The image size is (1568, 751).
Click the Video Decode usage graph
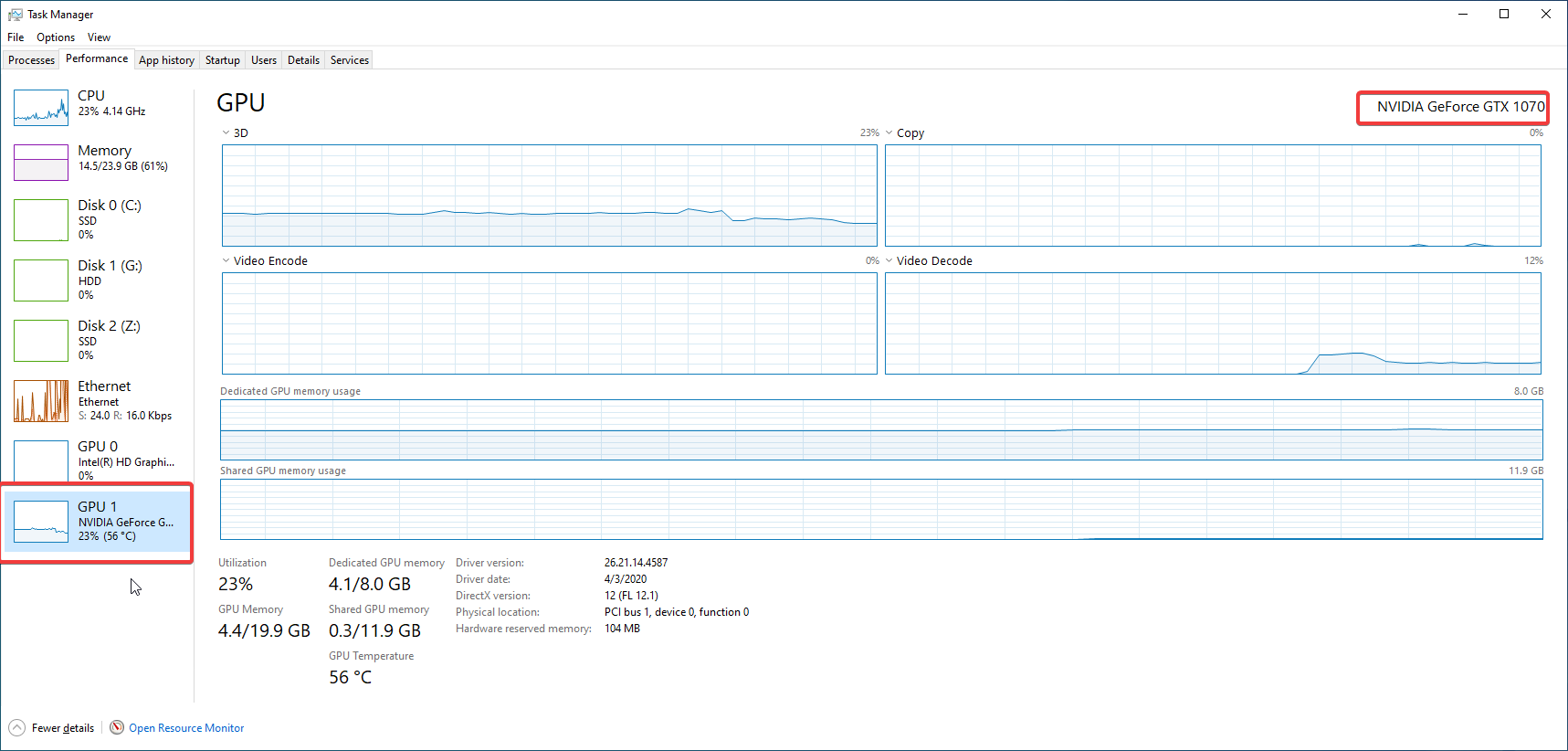click(1213, 323)
